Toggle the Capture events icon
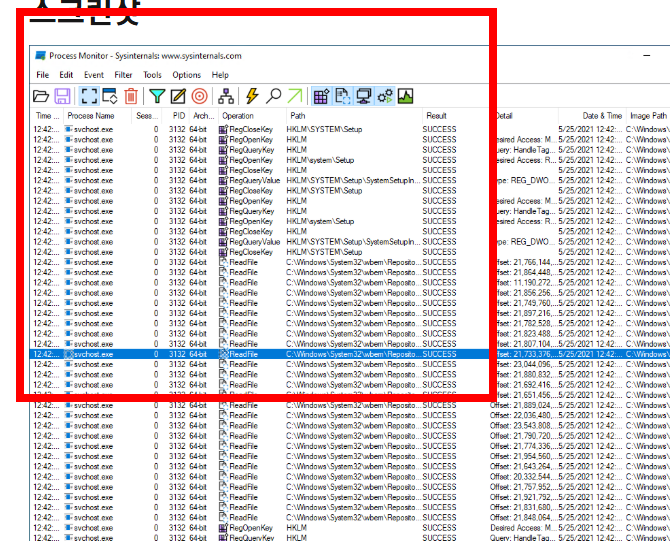670x541 pixels. tap(89, 96)
